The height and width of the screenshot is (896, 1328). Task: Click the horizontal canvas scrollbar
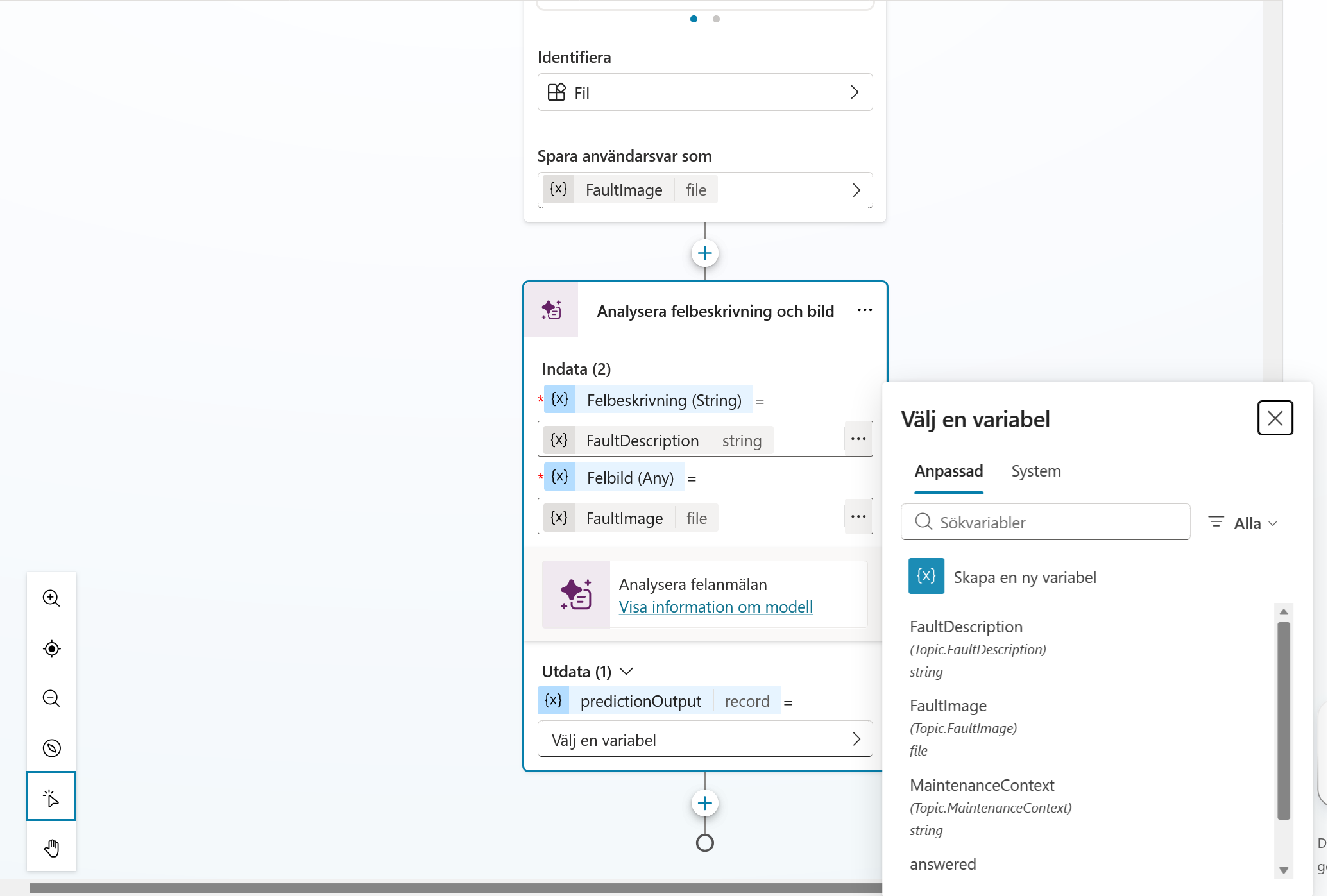(455, 888)
